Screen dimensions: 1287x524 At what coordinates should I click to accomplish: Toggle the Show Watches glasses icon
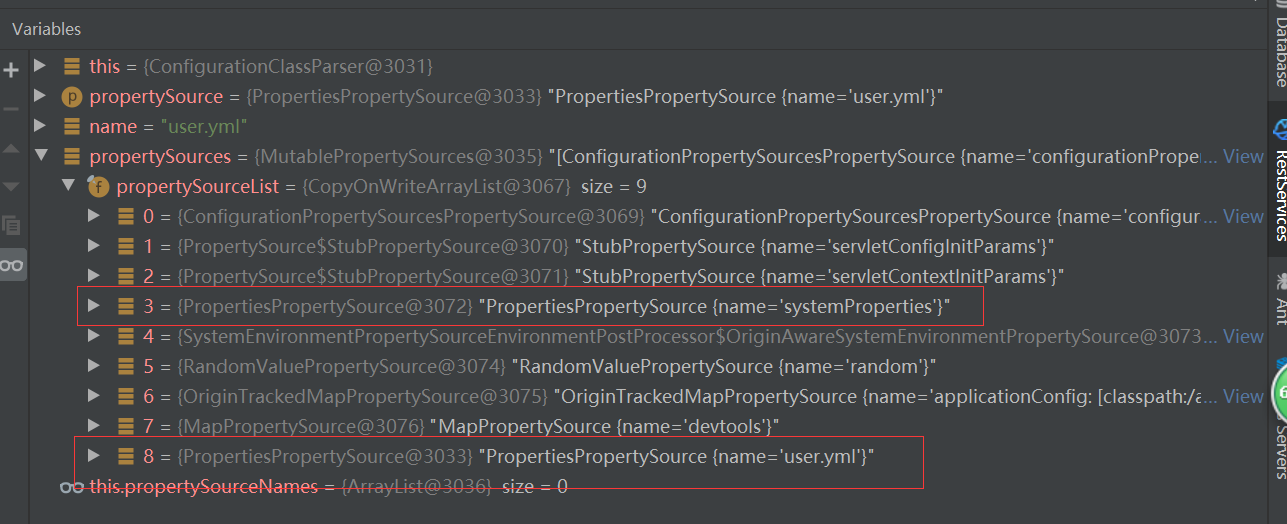(12, 264)
